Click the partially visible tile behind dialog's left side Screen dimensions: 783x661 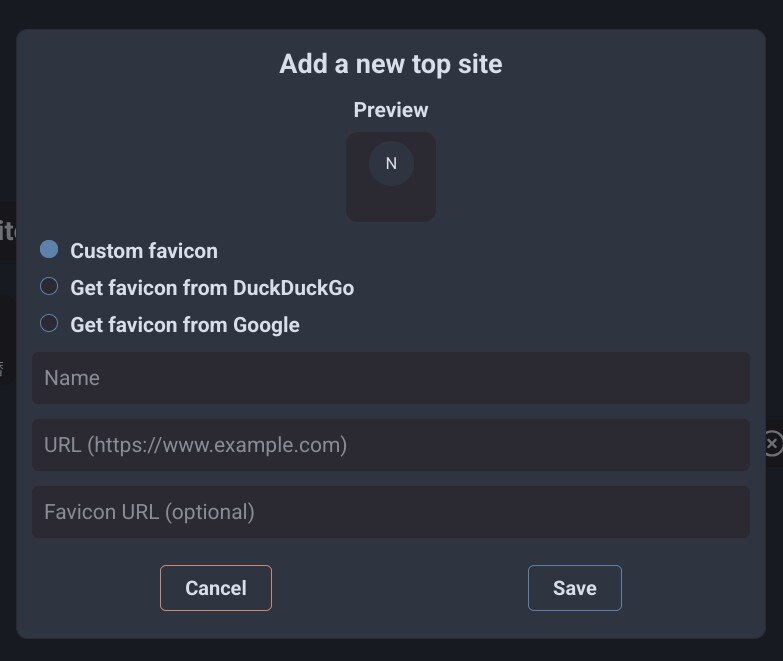point(6,340)
